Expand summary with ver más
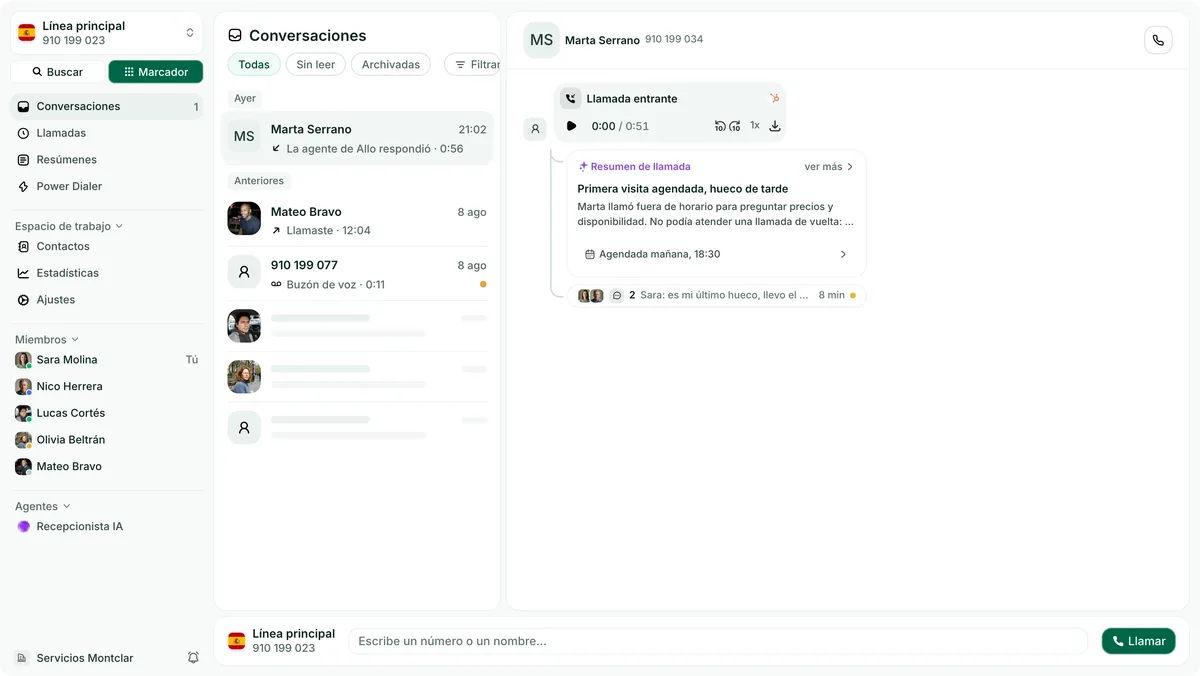 click(829, 167)
